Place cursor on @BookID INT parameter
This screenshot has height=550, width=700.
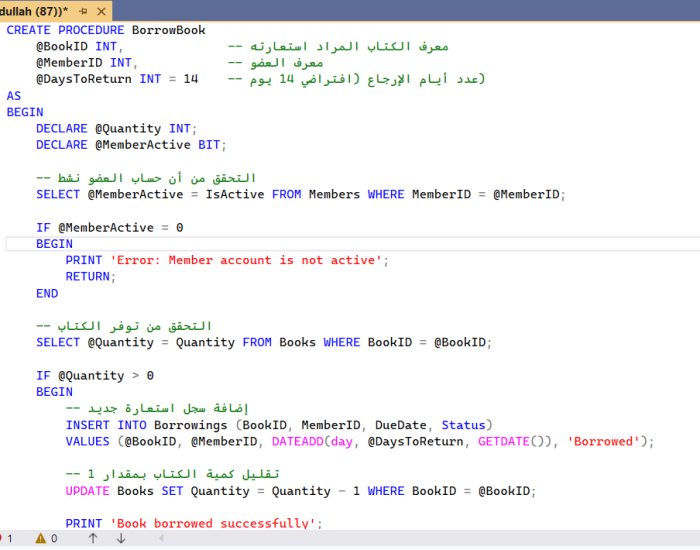[78, 46]
